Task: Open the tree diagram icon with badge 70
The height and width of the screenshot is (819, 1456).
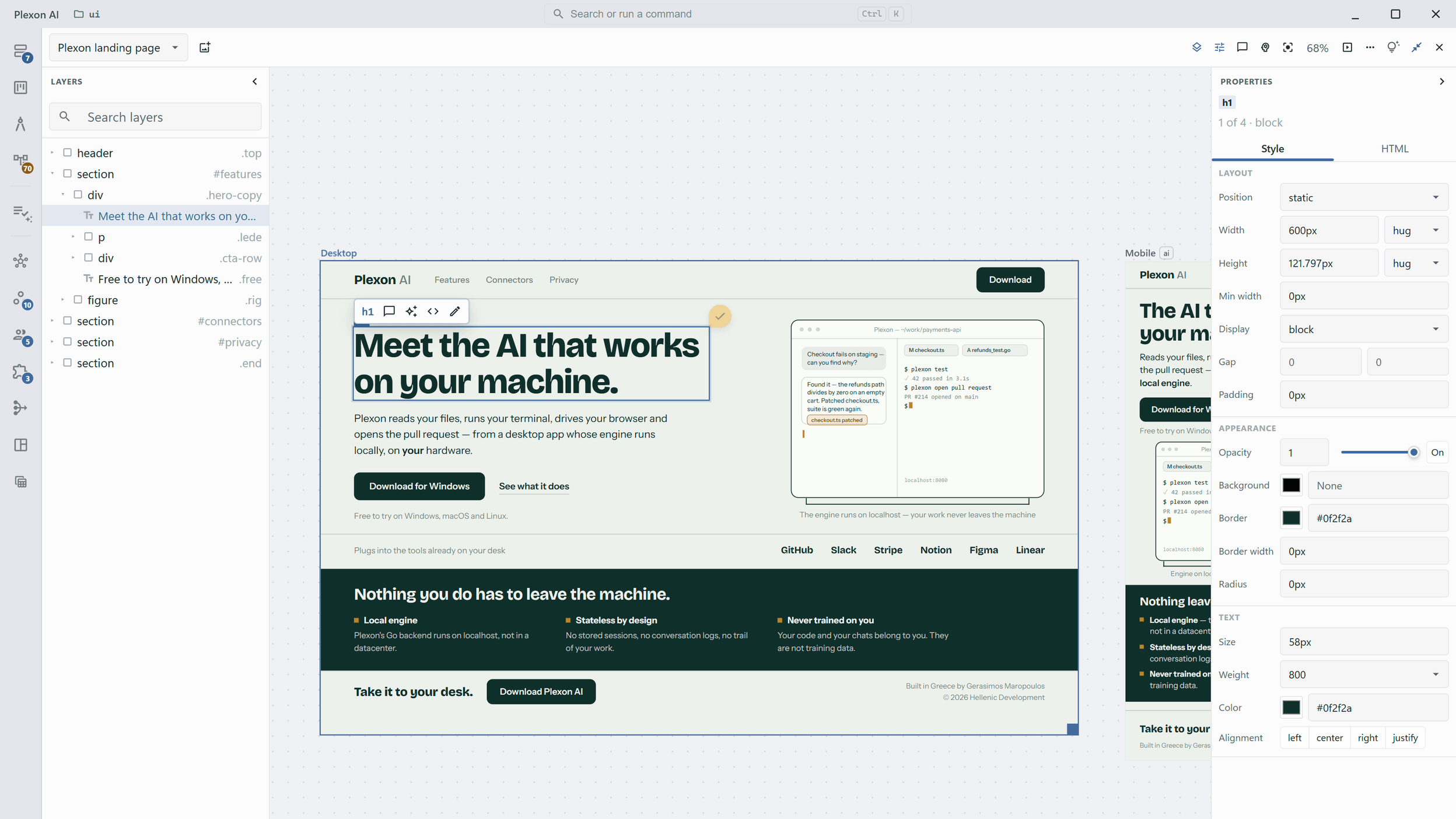Action: [21, 162]
